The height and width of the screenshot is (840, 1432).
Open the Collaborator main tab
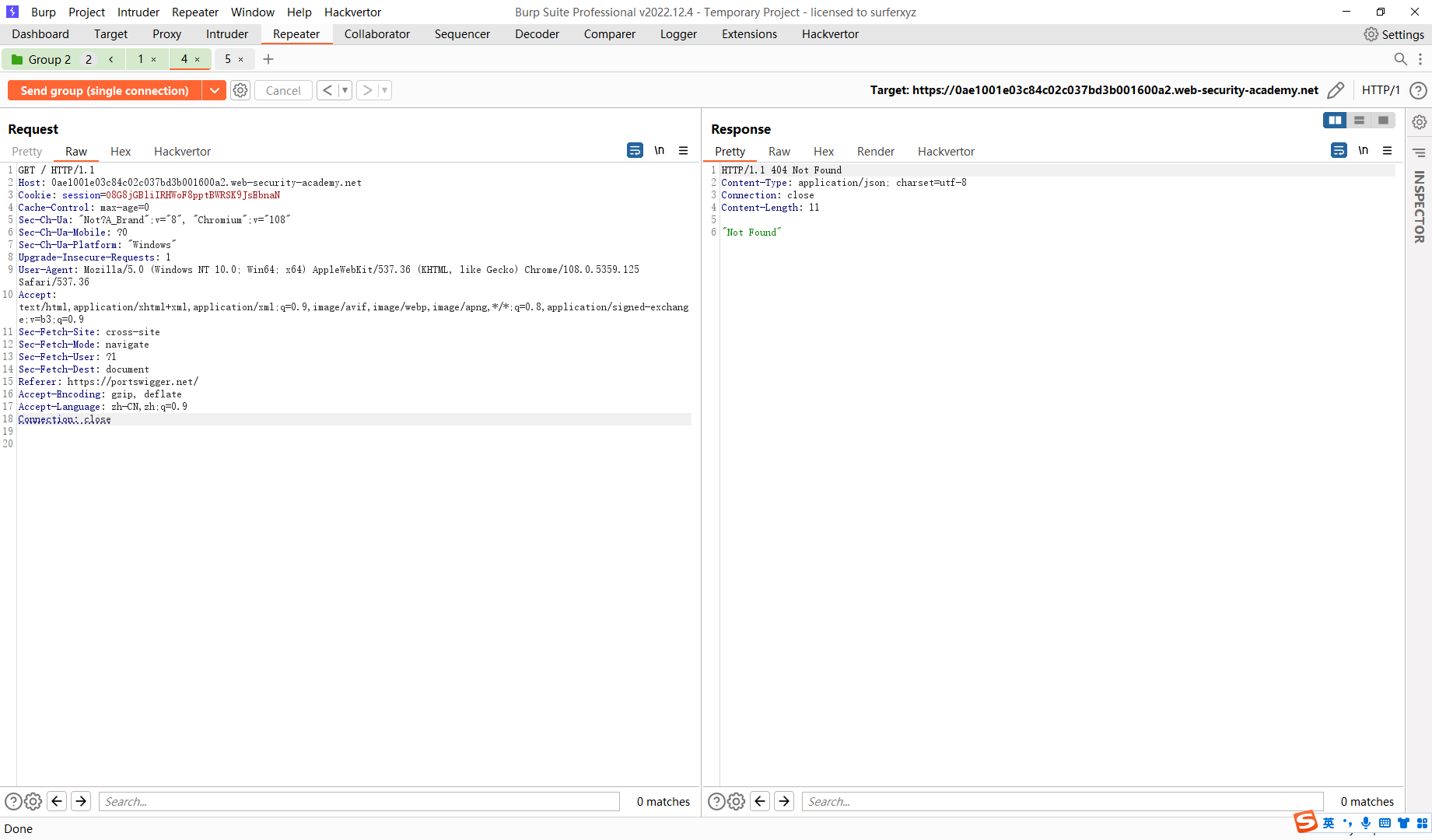pos(377,34)
